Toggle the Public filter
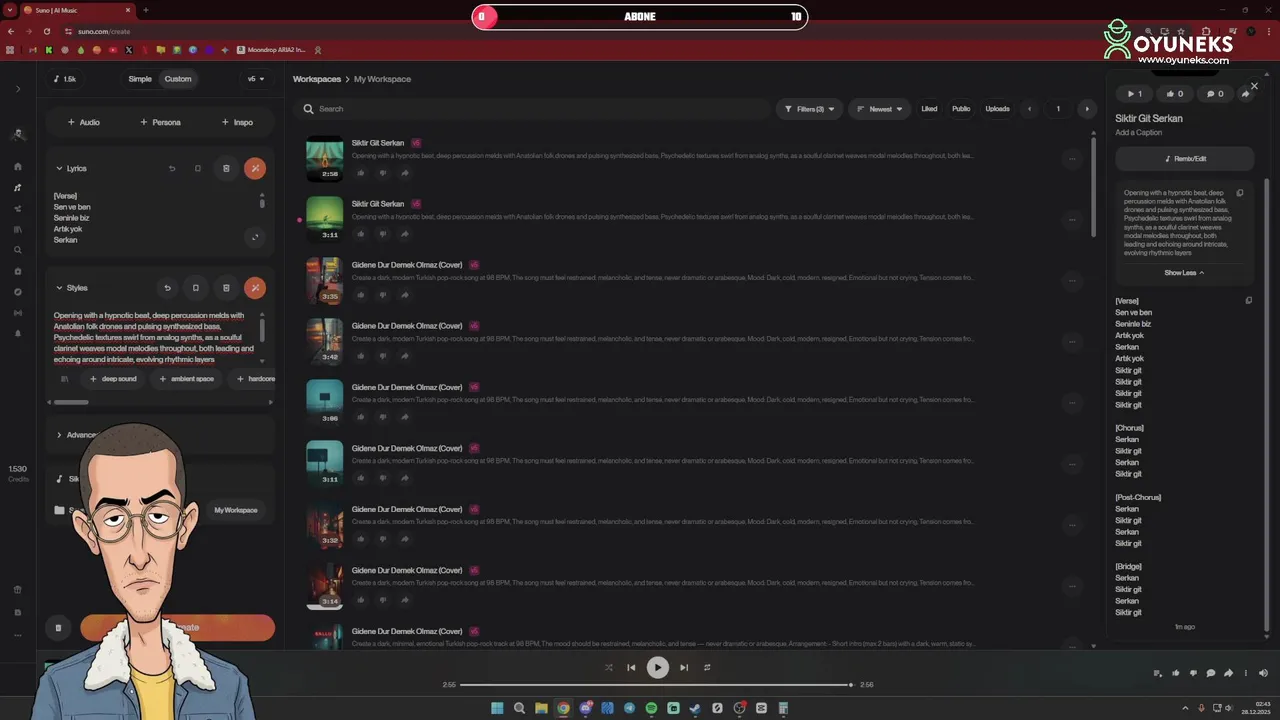Image resolution: width=1280 pixels, height=720 pixels. coord(961,109)
